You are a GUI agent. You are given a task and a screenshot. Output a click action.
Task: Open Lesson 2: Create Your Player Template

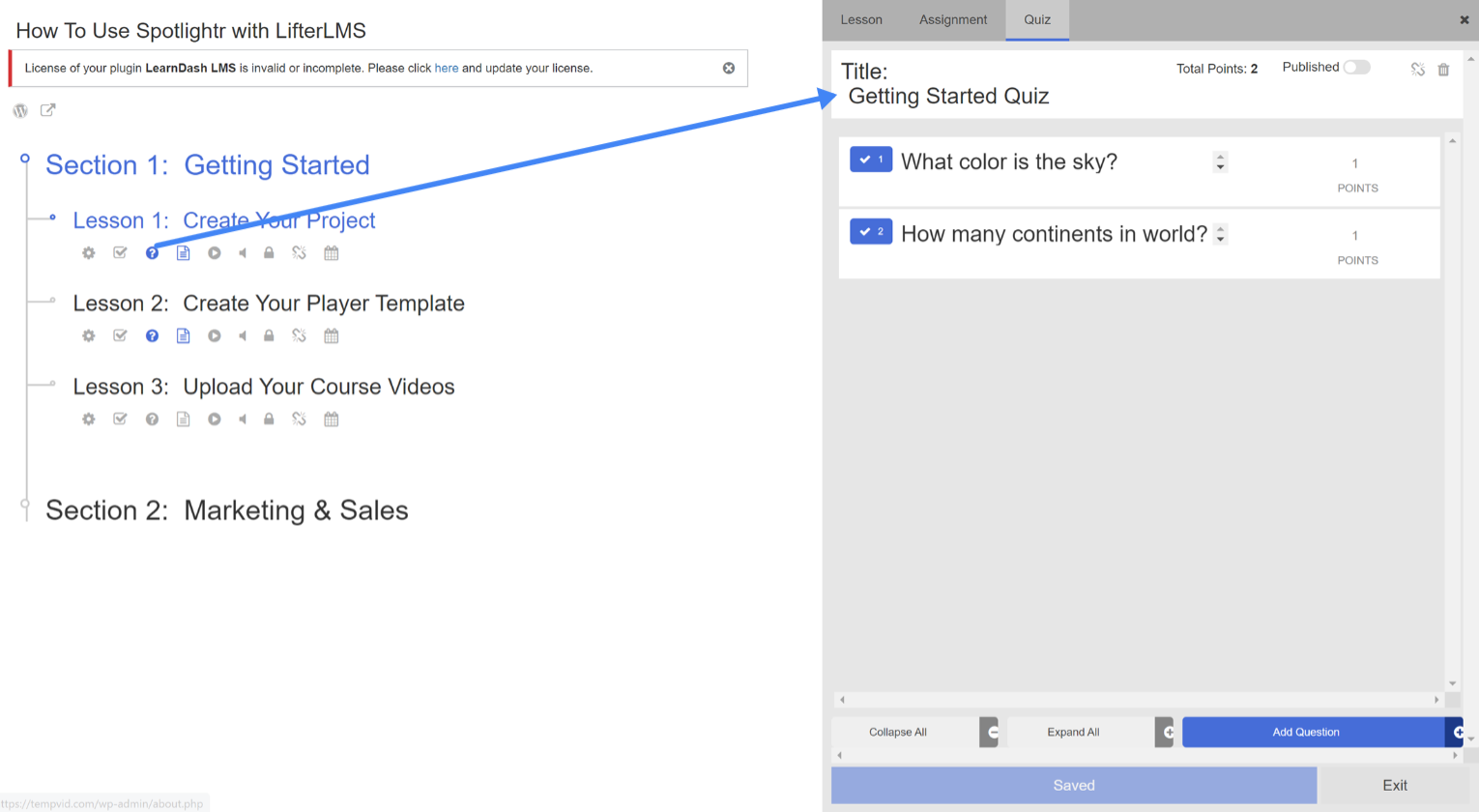(x=269, y=304)
